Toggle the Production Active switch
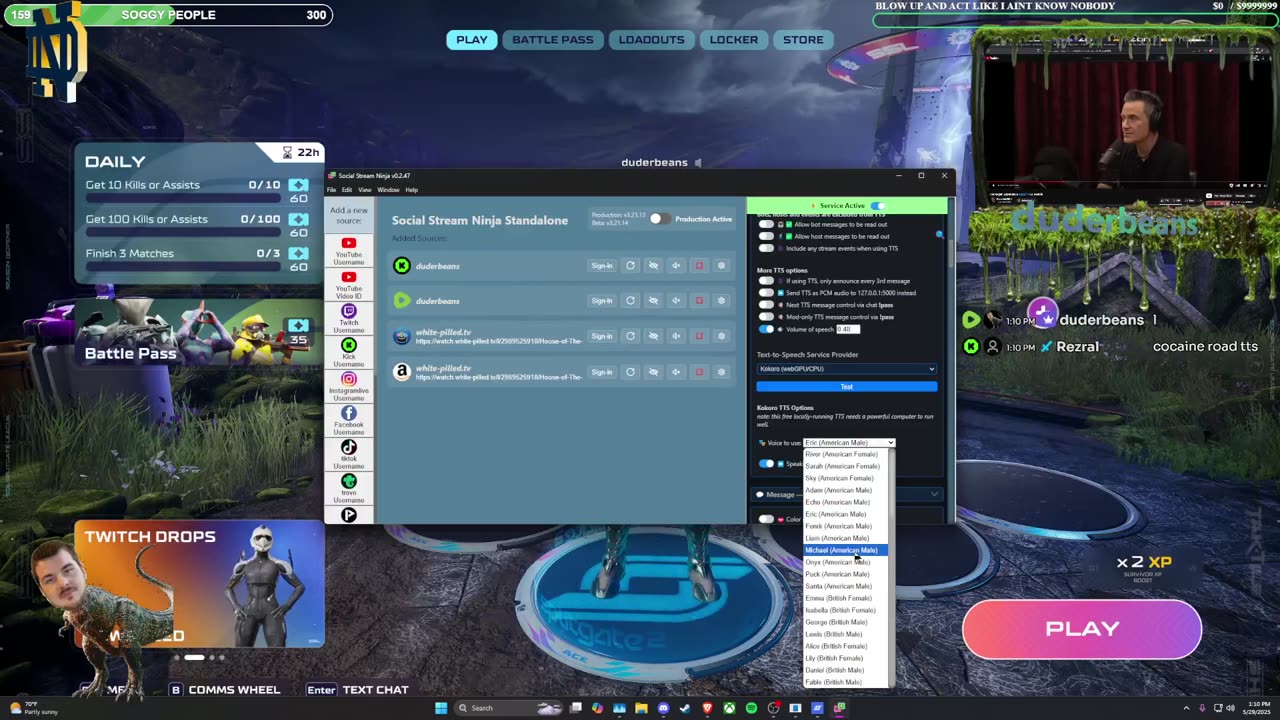 click(x=658, y=219)
